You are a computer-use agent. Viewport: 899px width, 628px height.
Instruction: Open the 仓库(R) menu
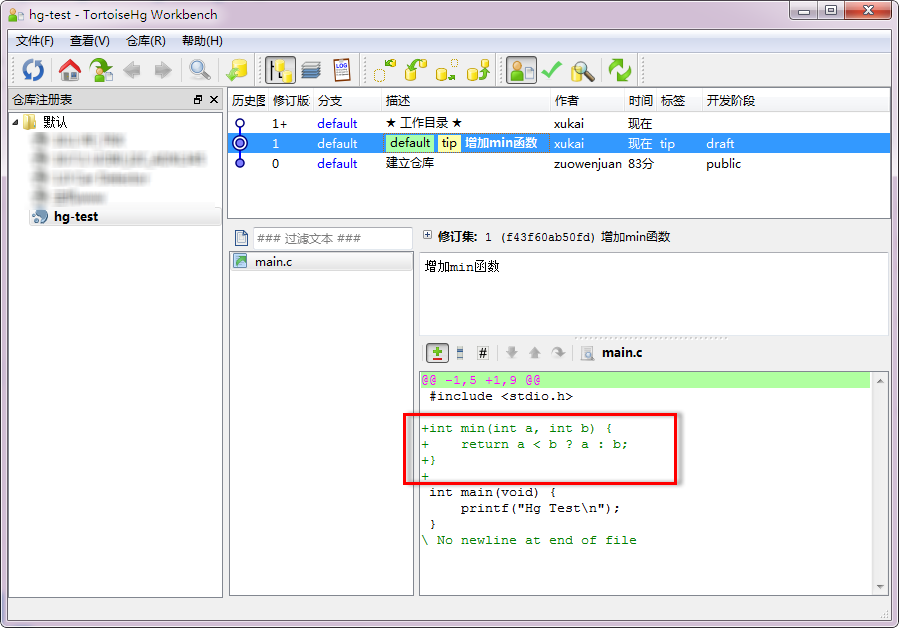click(146, 41)
